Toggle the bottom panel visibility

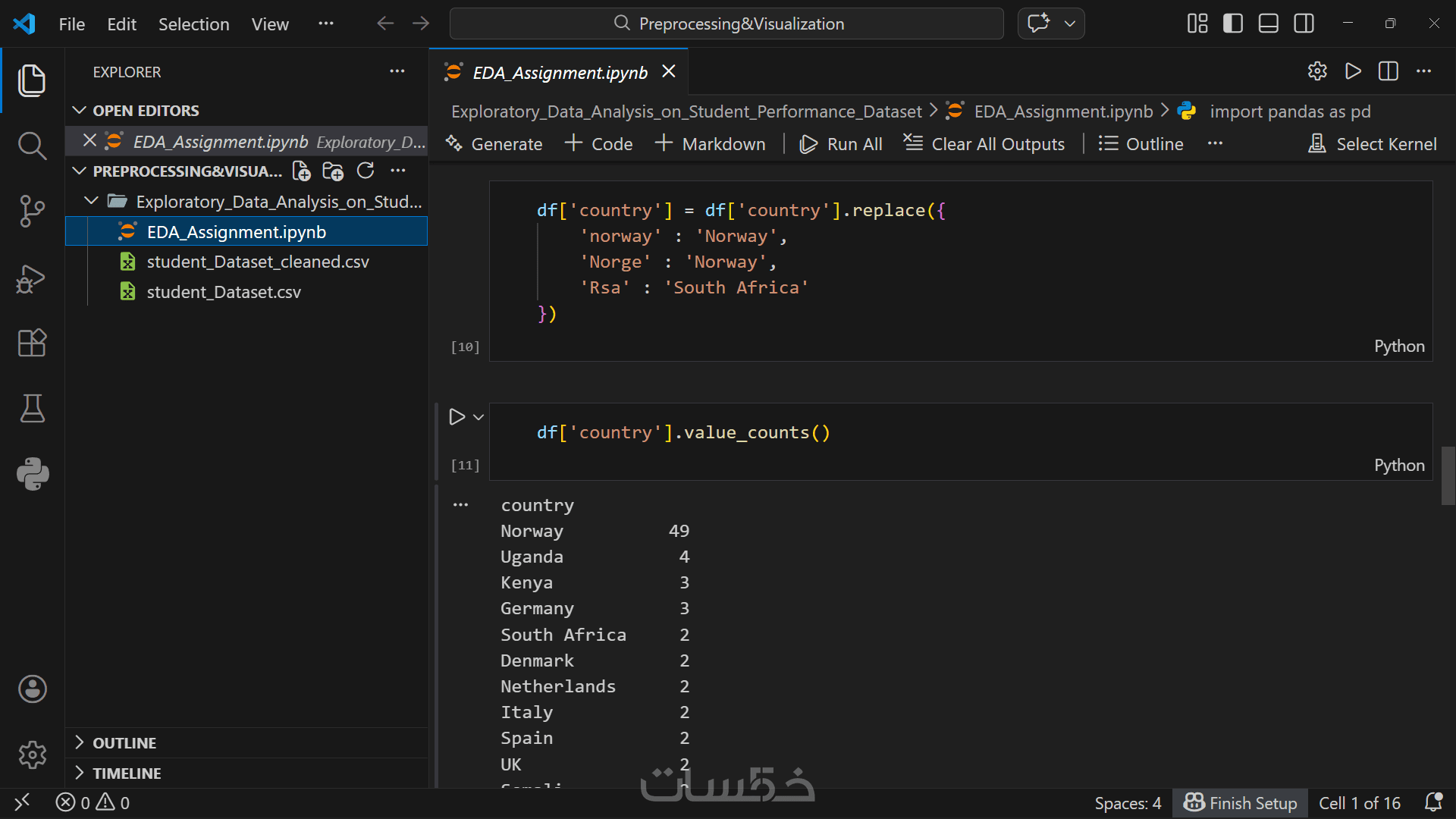[x=1269, y=24]
